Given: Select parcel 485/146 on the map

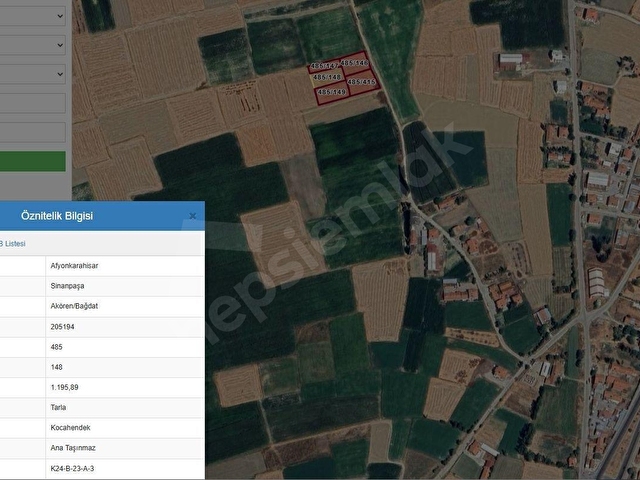Looking at the screenshot, I should click(354, 63).
